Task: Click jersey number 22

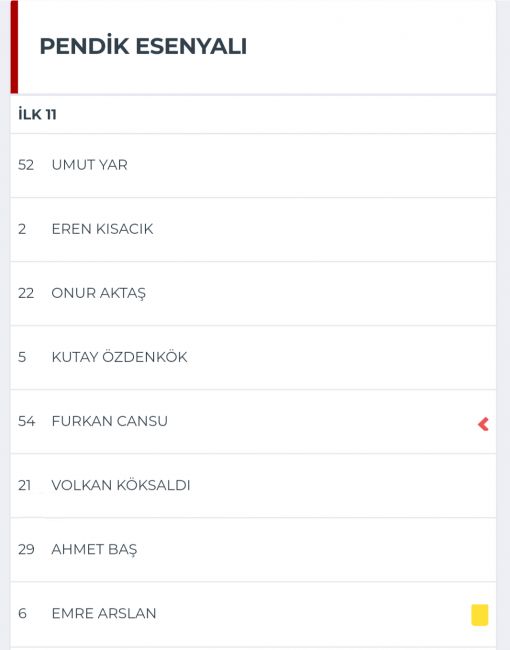Action: click(x=26, y=293)
